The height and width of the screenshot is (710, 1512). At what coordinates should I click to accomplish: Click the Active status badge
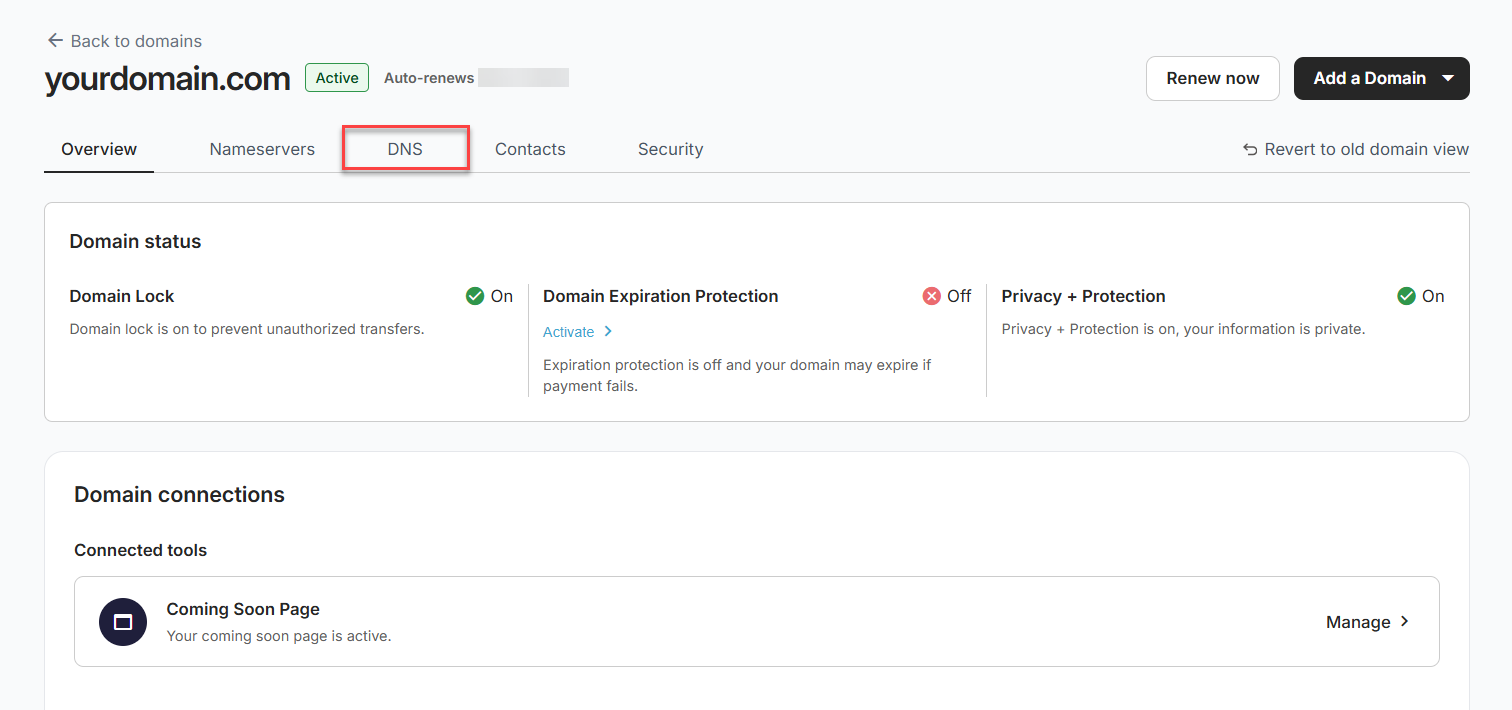coord(337,78)
